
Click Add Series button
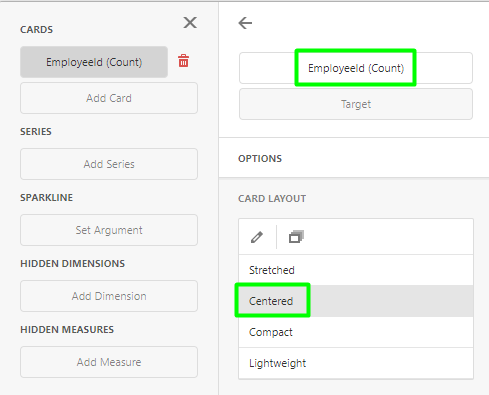[109, 164]
